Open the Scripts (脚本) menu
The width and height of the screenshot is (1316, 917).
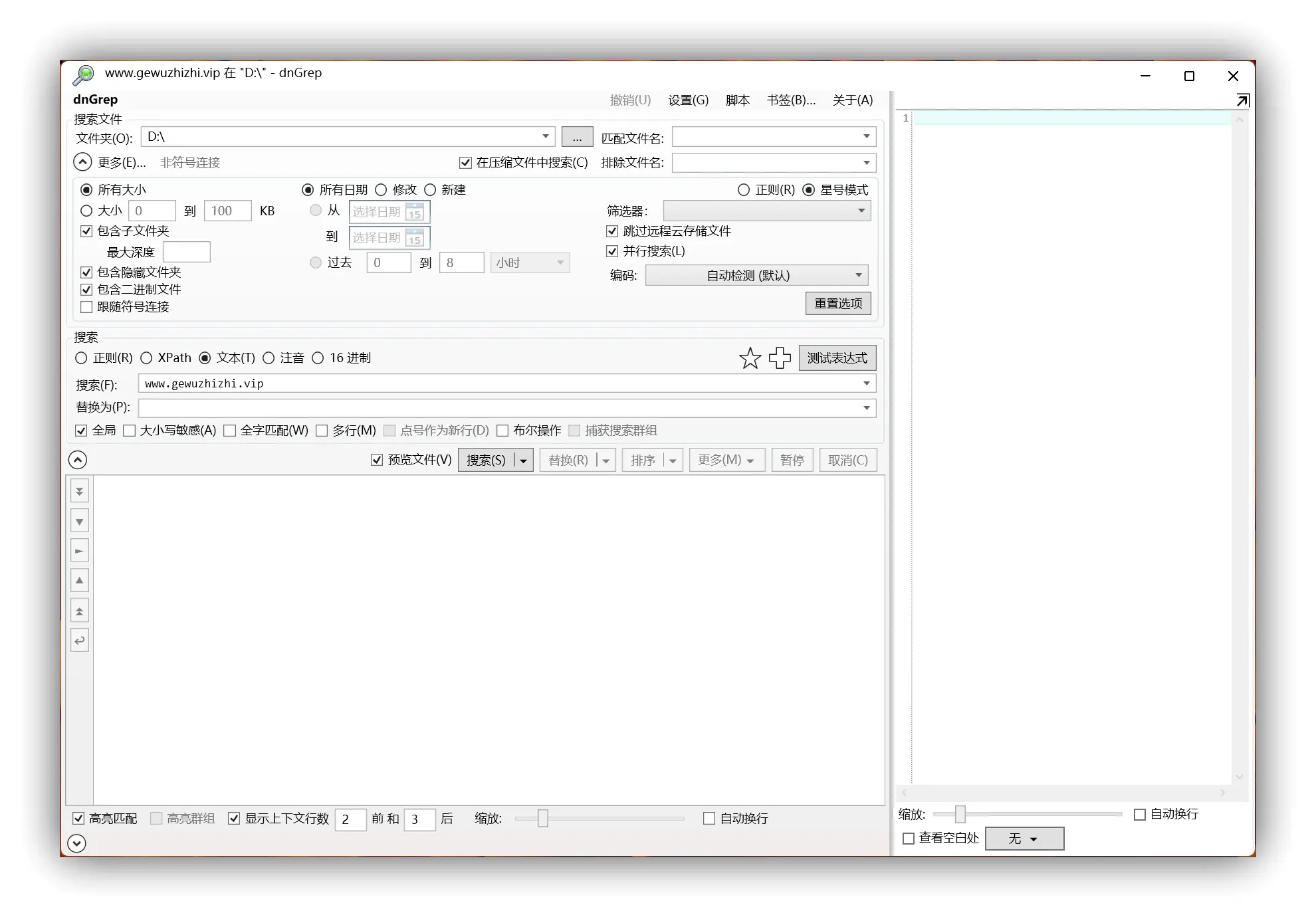[x=738, y=100]
